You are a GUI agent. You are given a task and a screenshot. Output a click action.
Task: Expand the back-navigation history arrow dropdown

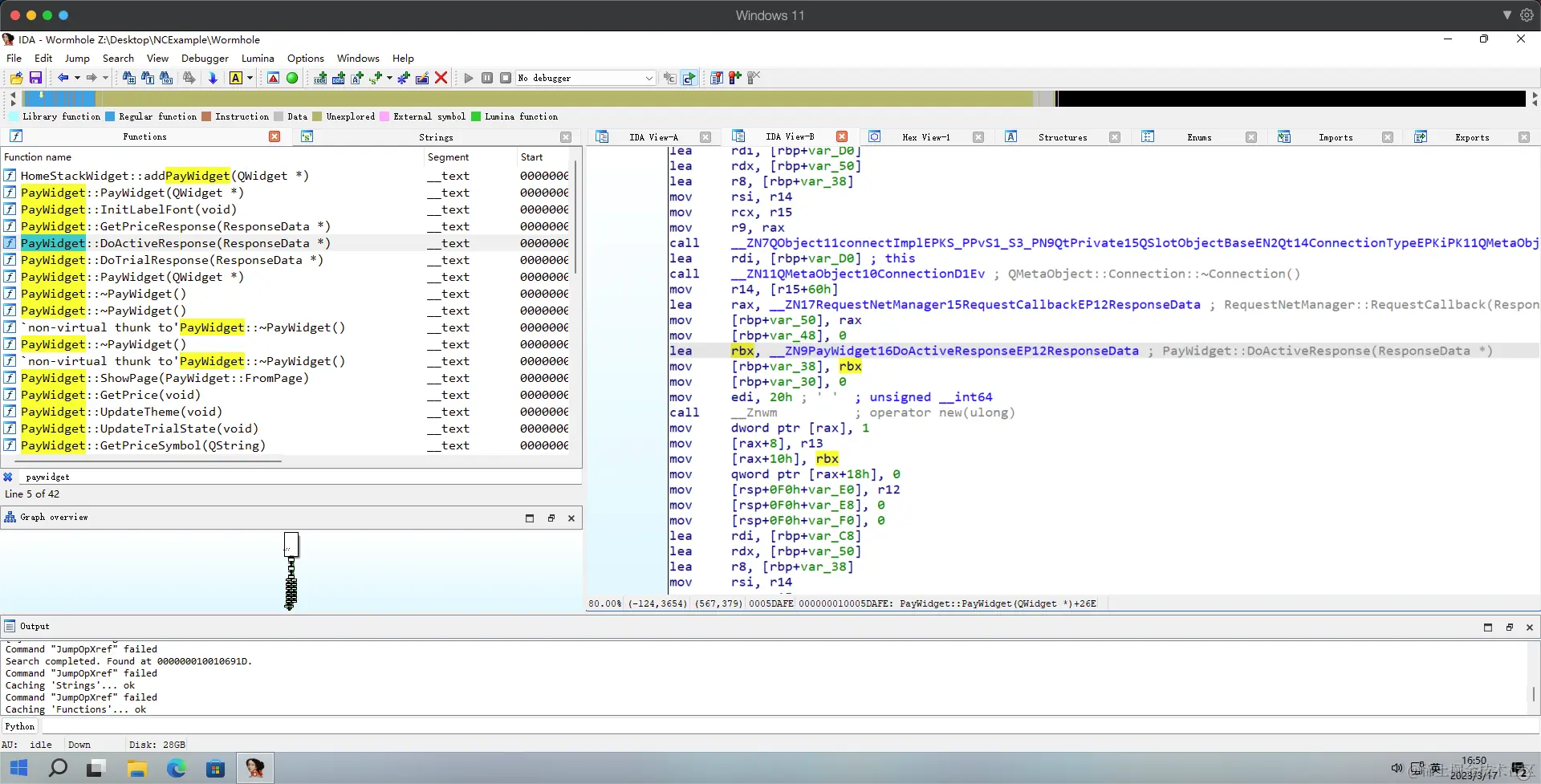click(77, 78)
